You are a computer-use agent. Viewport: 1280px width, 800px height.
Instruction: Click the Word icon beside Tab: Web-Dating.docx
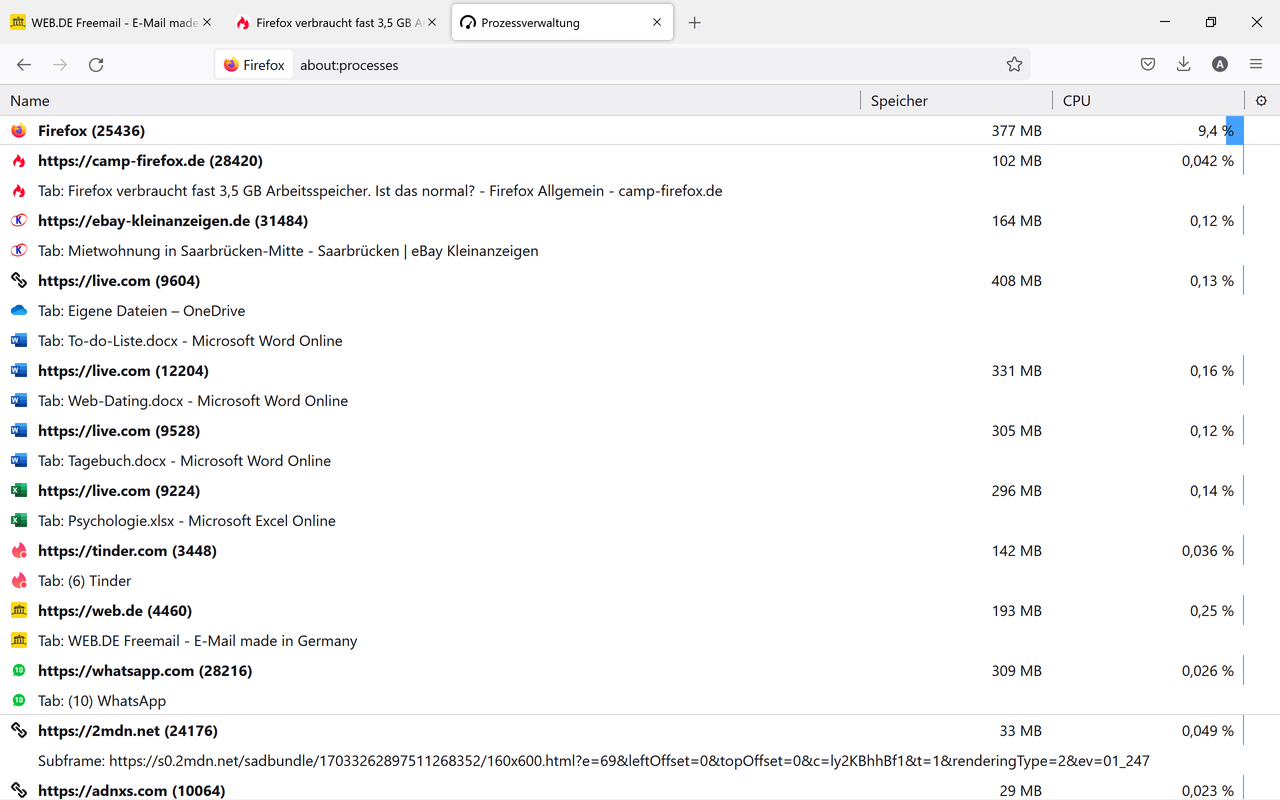click(x=18, y=401)
